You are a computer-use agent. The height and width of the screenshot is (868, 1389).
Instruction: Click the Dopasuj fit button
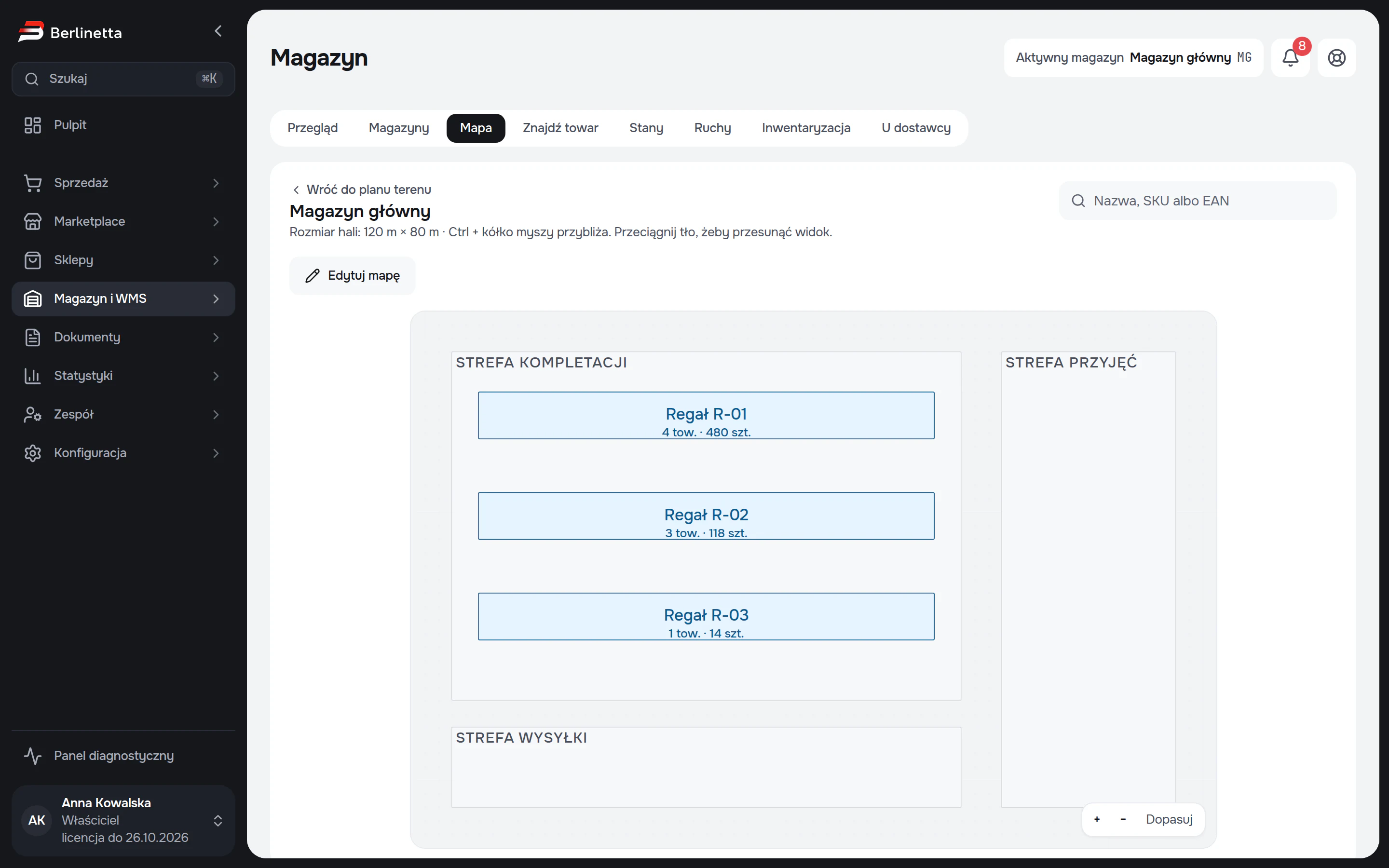[1169, 819]
